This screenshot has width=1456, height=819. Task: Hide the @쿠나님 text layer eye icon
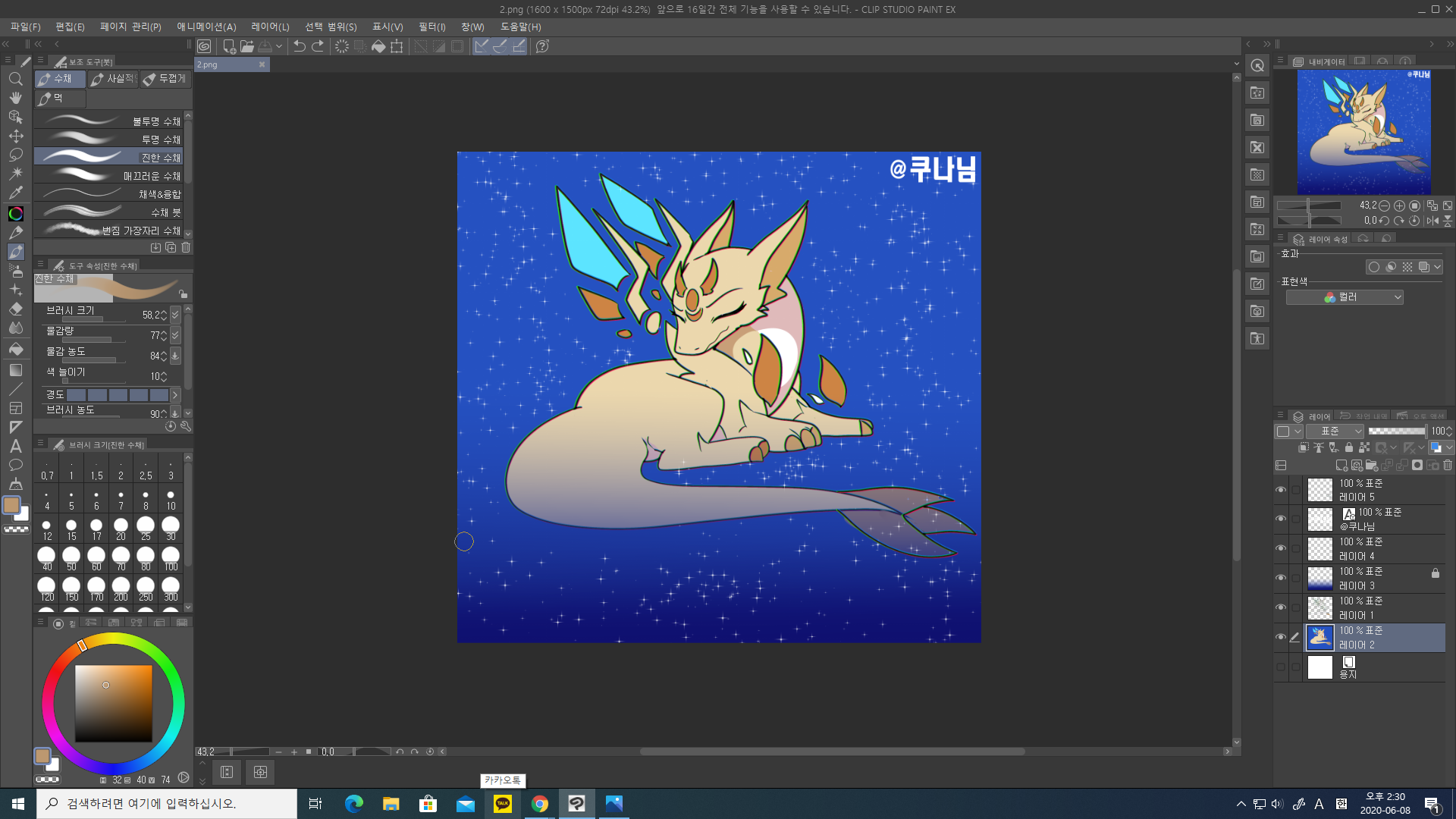click(1281, 519)
